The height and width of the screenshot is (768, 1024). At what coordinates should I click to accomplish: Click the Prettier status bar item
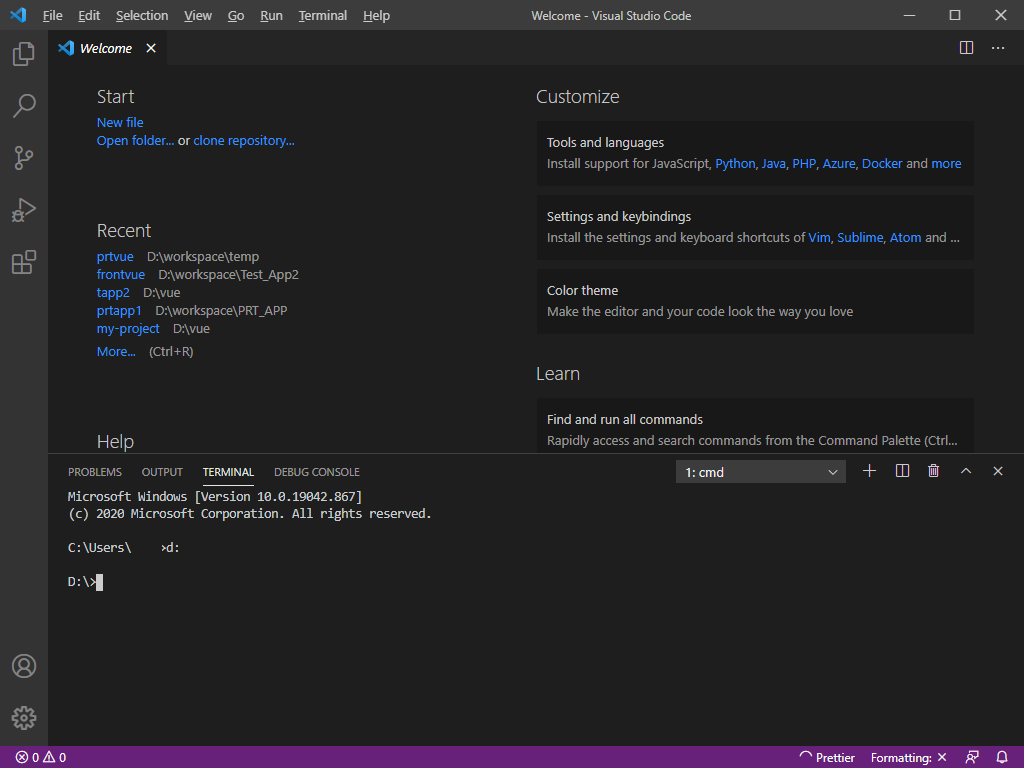pyautogui.click(x=827, y=758)
